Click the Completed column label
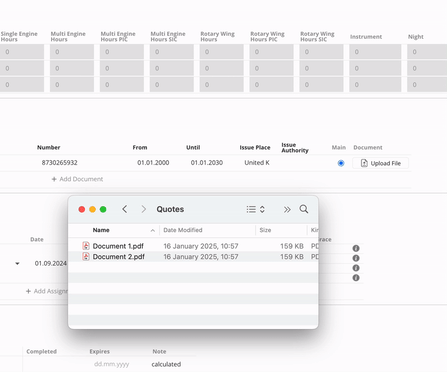 [x=42, y=351]
